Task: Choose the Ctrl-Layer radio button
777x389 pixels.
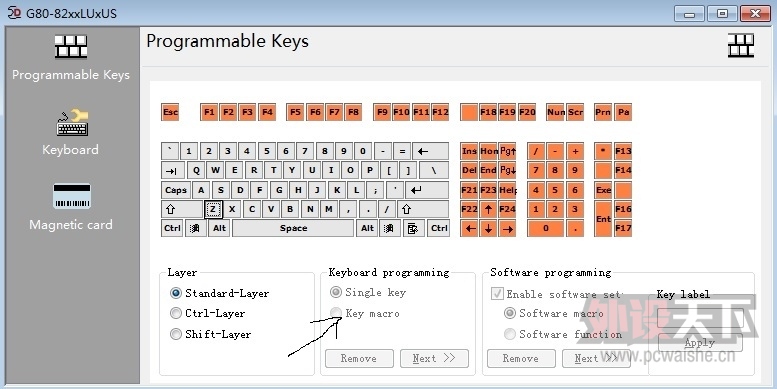Action: point(176,313)
